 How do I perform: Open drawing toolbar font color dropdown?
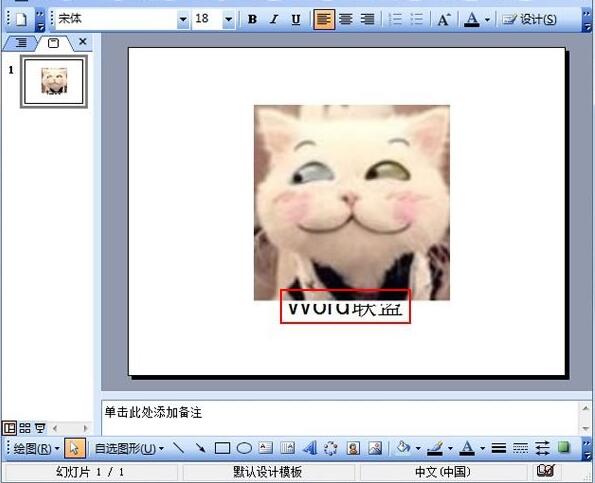click(482, 449)
